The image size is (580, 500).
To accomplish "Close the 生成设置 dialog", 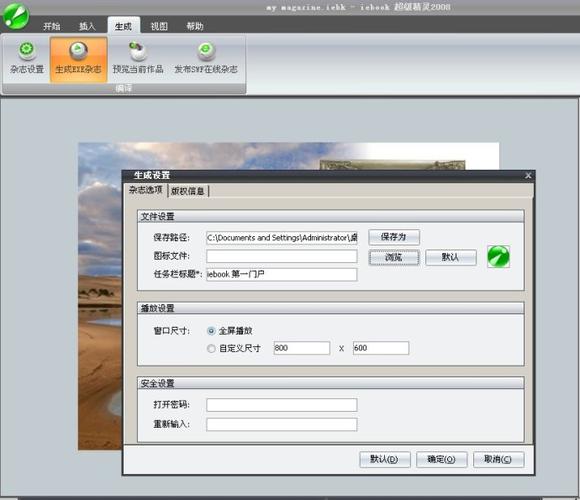I will (x=528, y=175).
